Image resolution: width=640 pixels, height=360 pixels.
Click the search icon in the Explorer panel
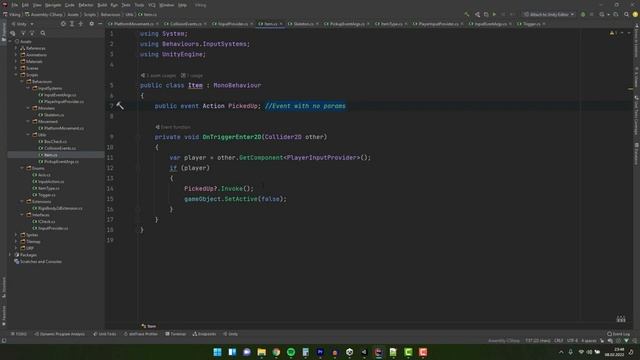point(43,33)
